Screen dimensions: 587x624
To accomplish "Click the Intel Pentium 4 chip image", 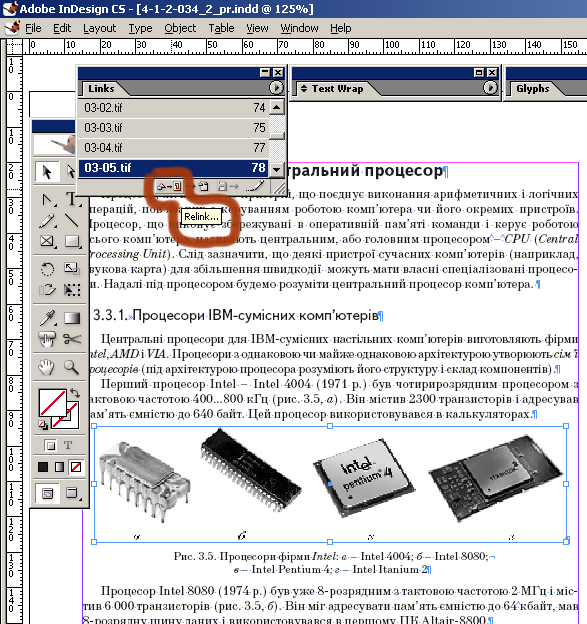I will (364, 478).
